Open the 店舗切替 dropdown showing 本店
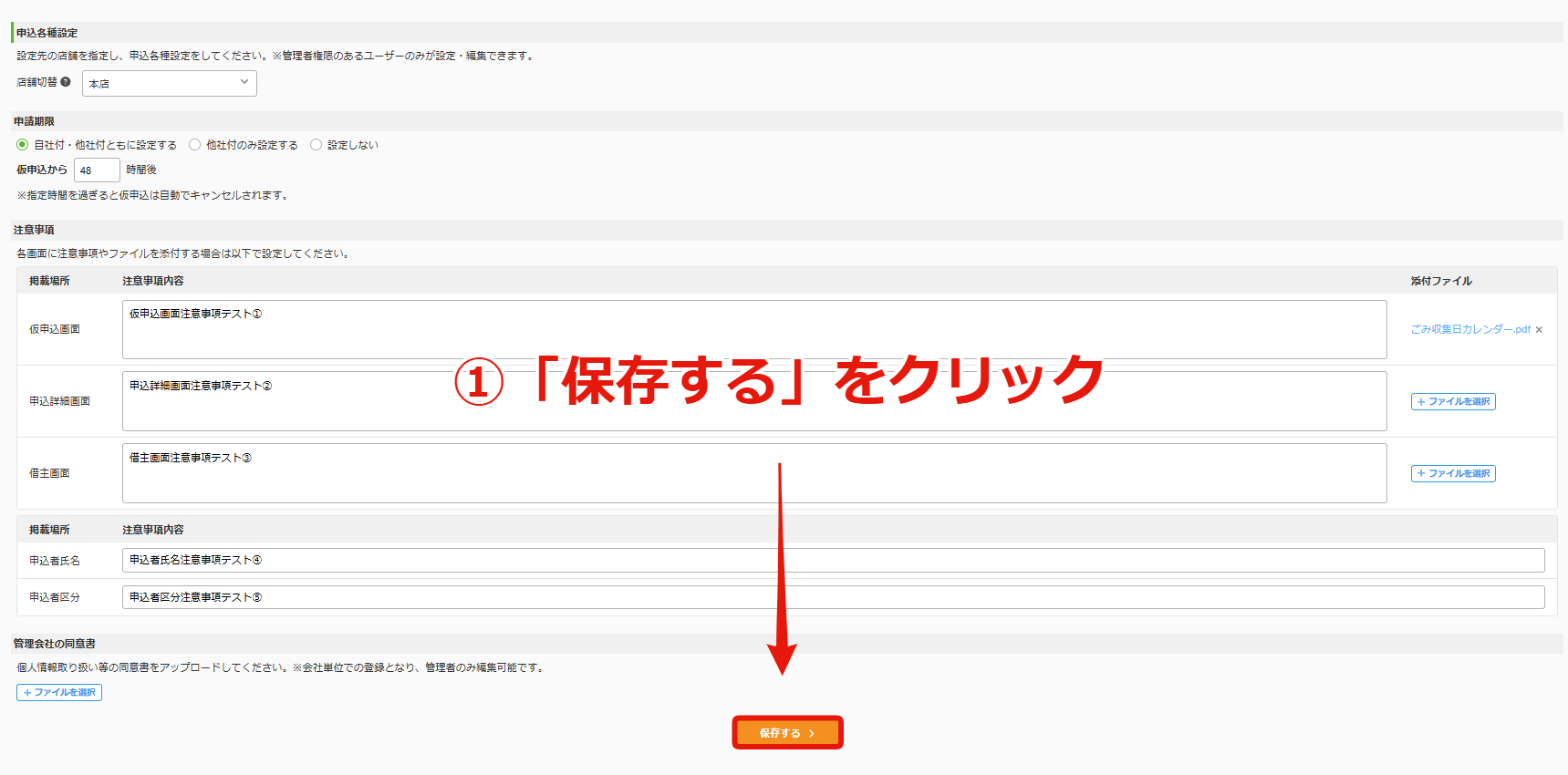The image size is (1568, 775). click(170, 83)
